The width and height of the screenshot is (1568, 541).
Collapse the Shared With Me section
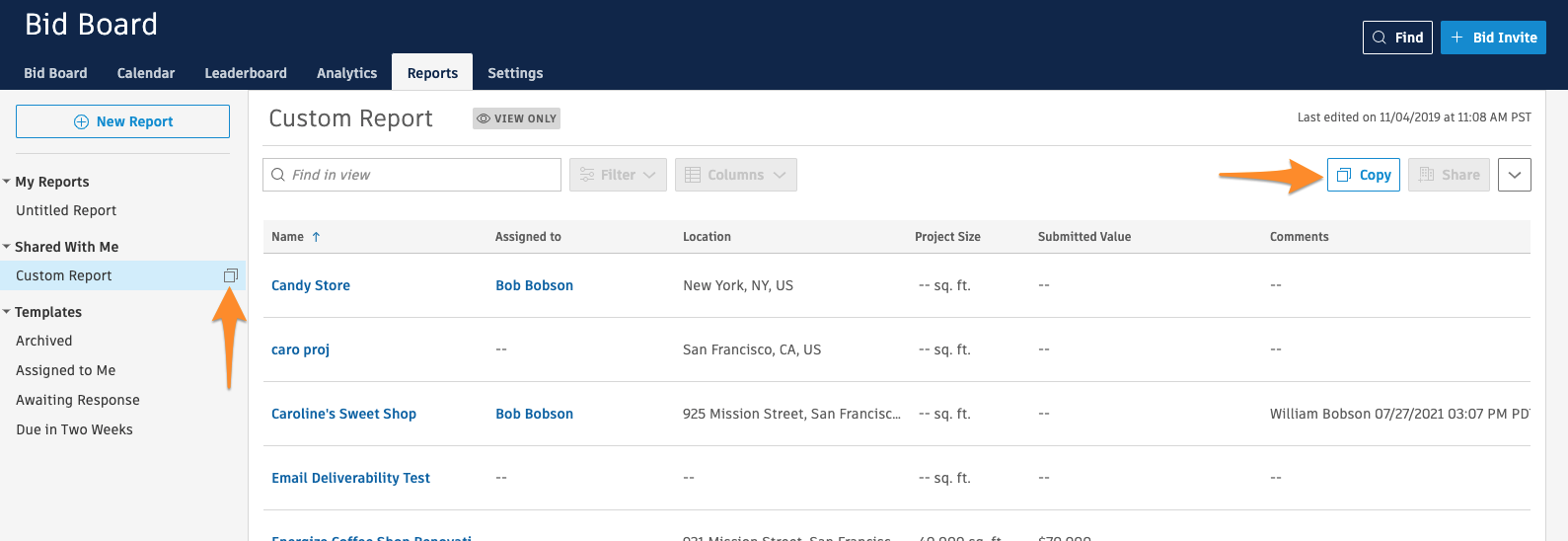pos(7,247)
